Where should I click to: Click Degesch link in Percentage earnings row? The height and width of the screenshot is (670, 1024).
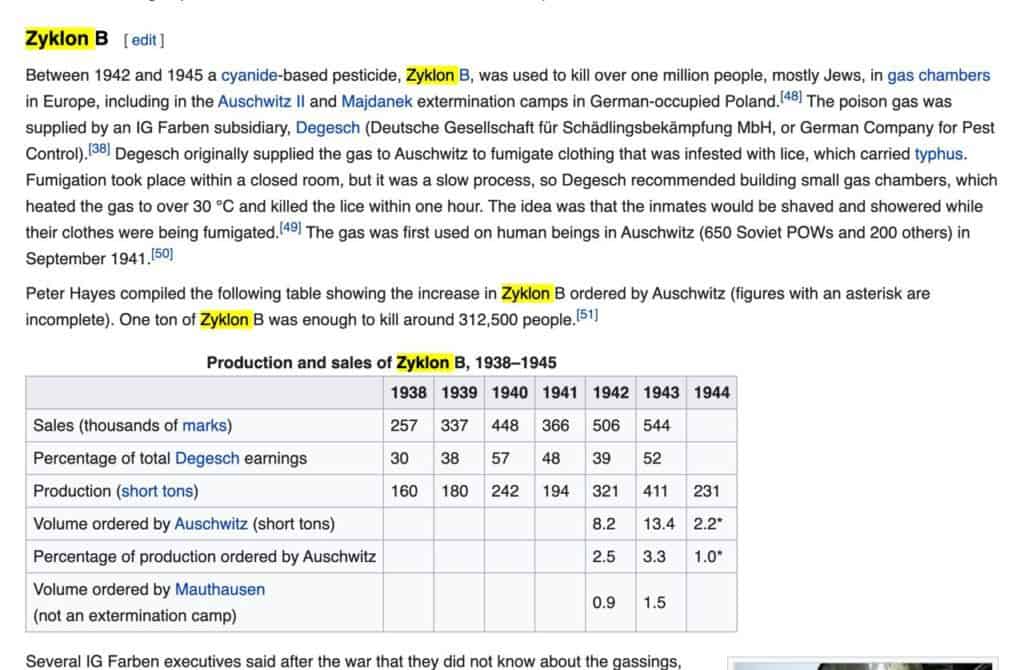[x=207, y=458]
